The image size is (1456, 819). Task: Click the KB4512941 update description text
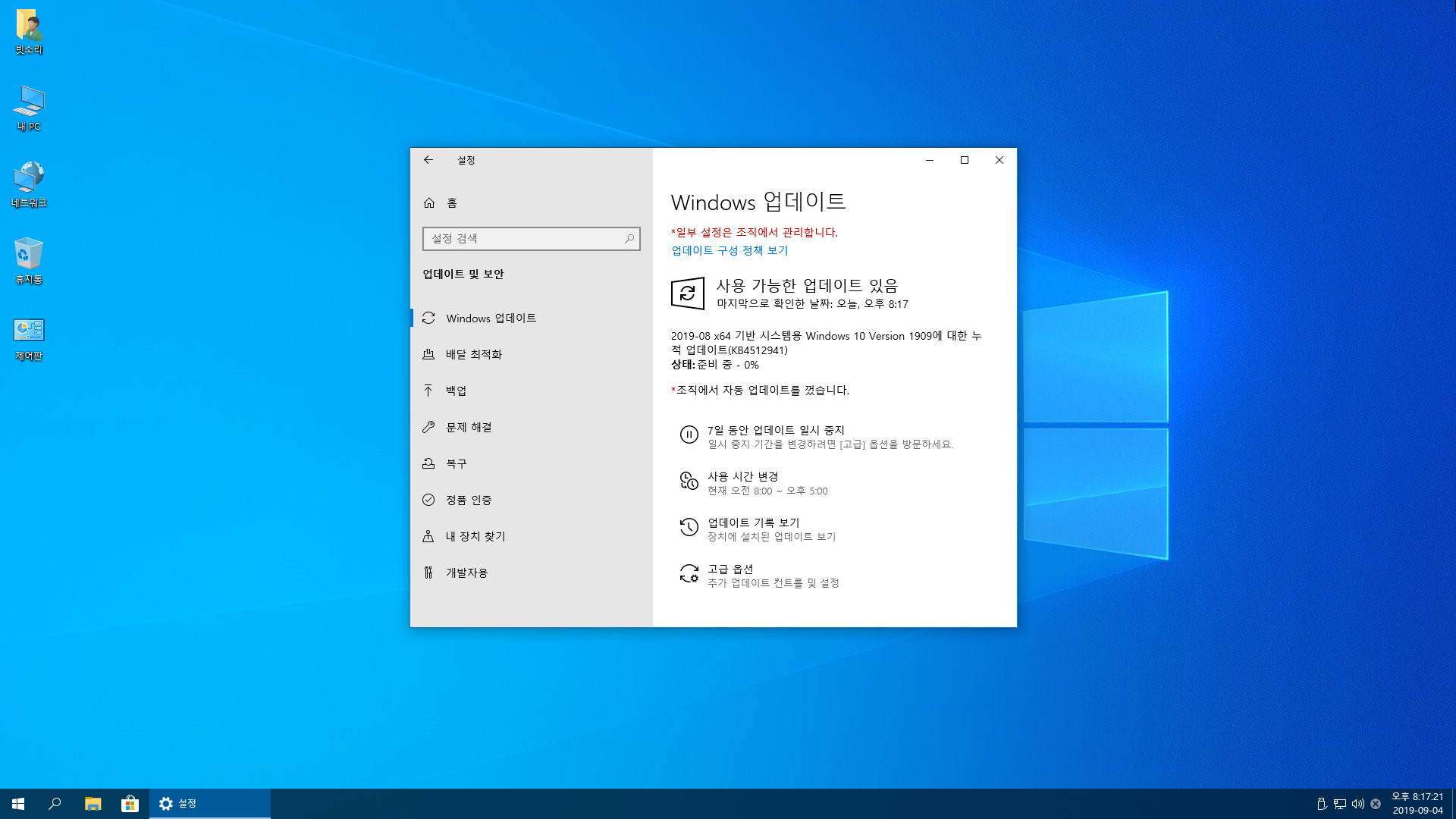(826, 343)
